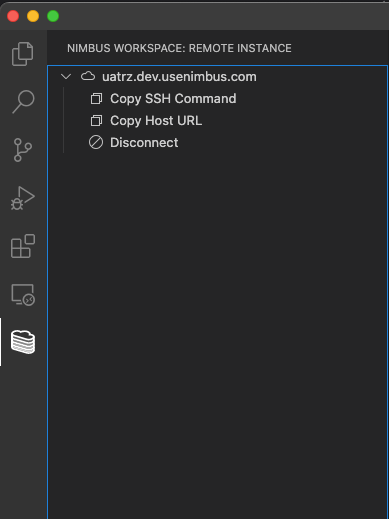Click the Nimbus Workspace: Remote Instance header
The image size is (389, 519).
coord(179,48)
